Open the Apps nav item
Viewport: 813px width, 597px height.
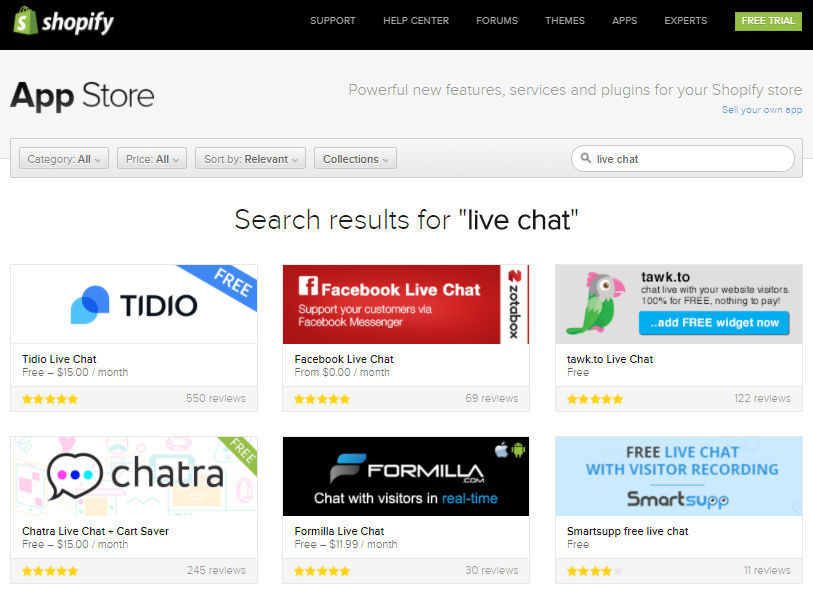[x=624, y=21]
